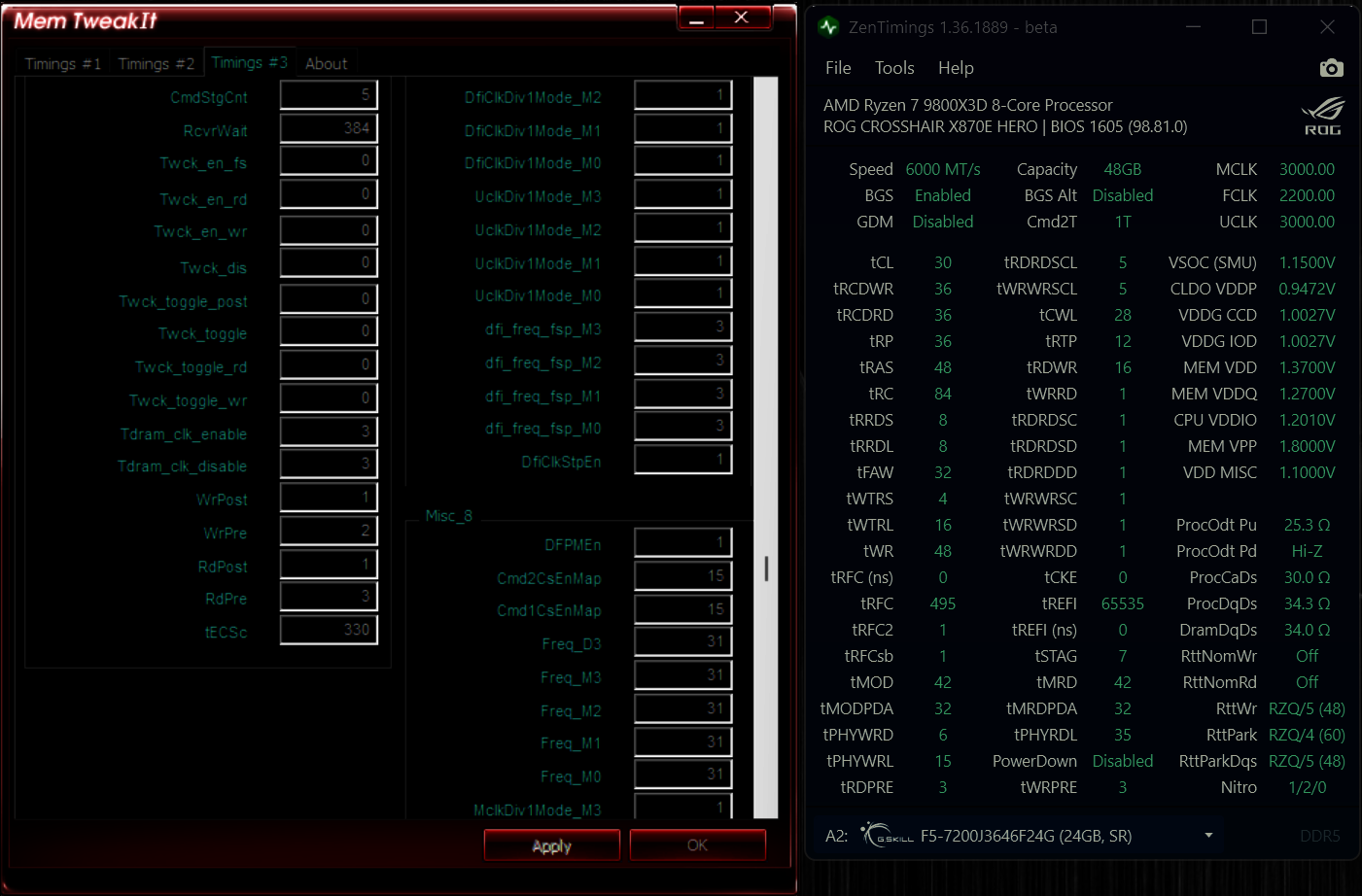The width and height of the screenshot is (1362, 896).
Task: Click the DfiClkStpEn input field
Action: [682, 460]
